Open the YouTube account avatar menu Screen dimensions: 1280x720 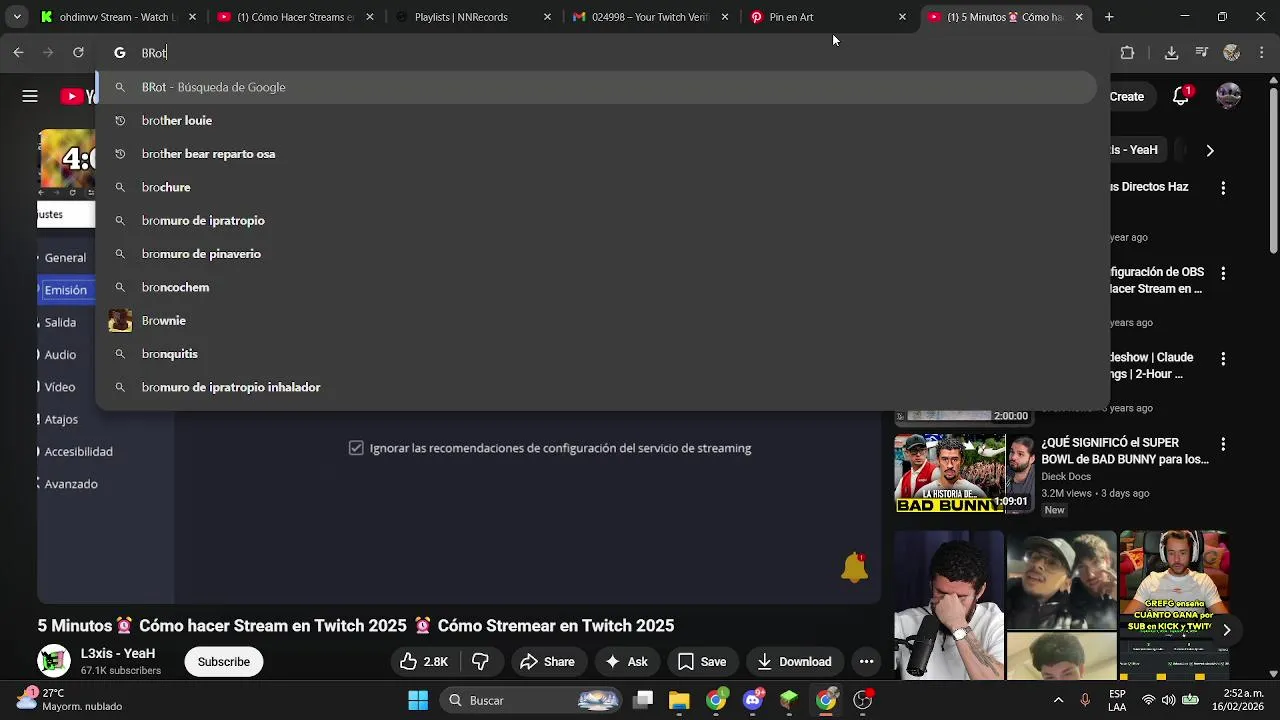1228,96
